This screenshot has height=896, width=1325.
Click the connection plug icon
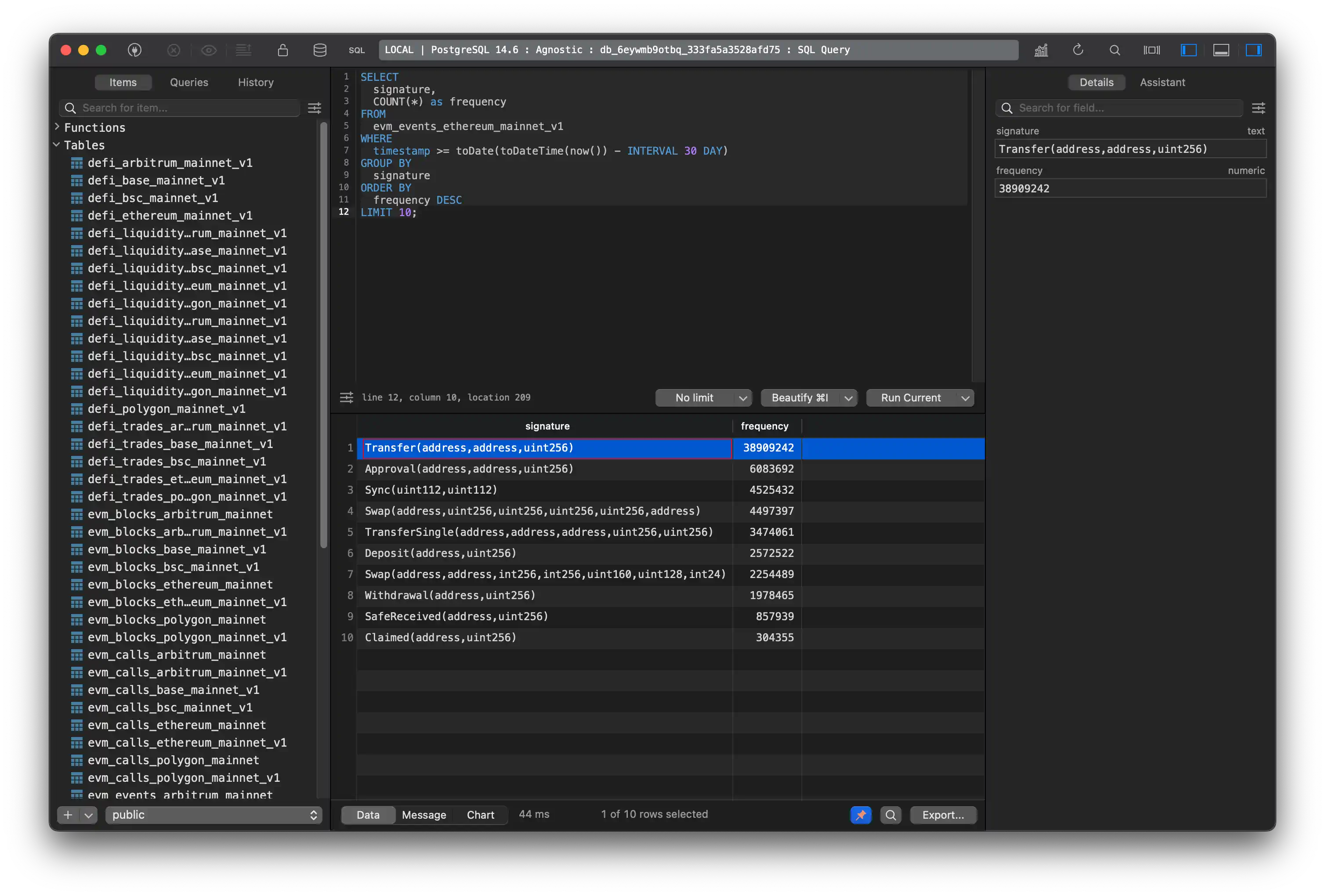(134, 50)
